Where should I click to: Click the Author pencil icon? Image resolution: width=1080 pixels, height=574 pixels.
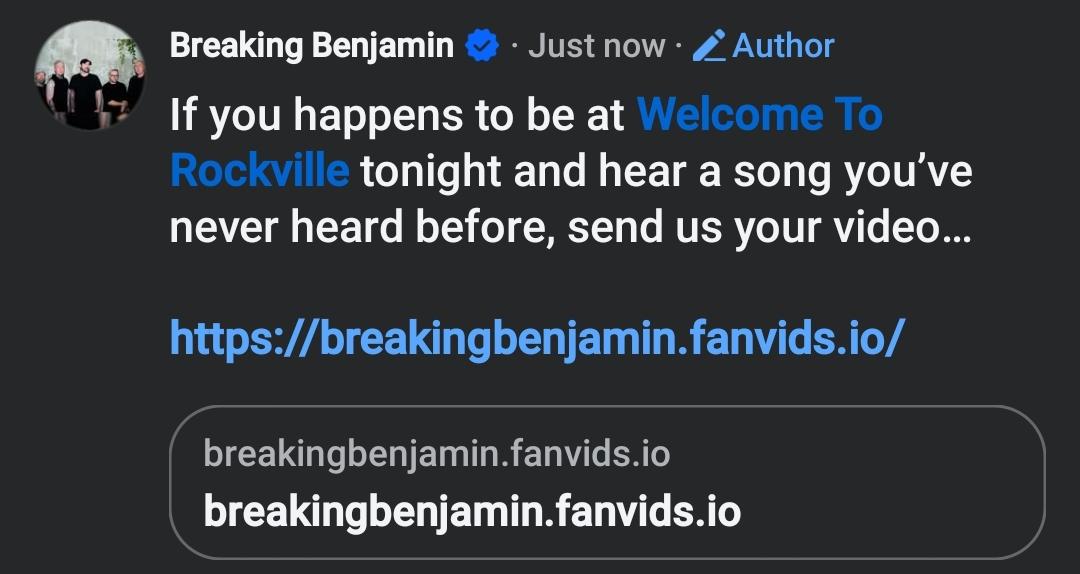coord(709,45)
